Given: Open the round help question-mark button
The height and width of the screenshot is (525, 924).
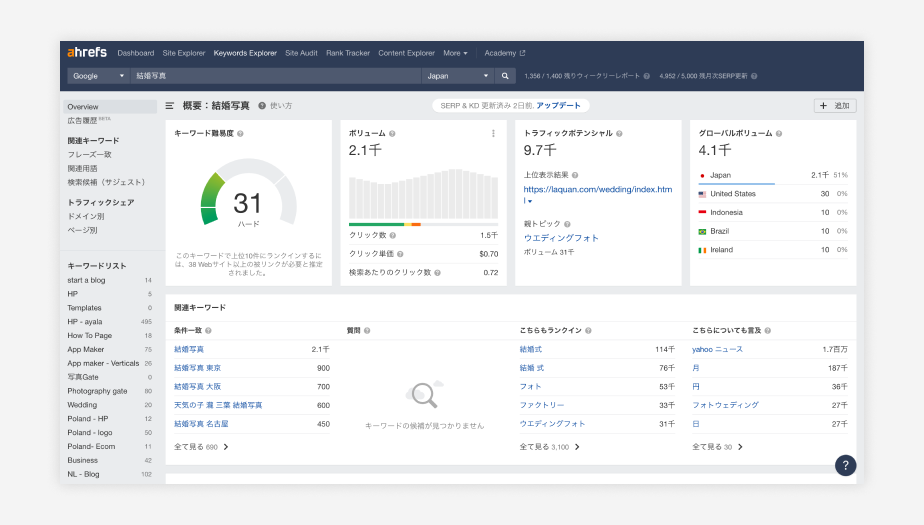Looking at the screenshot, I should 846,465.
